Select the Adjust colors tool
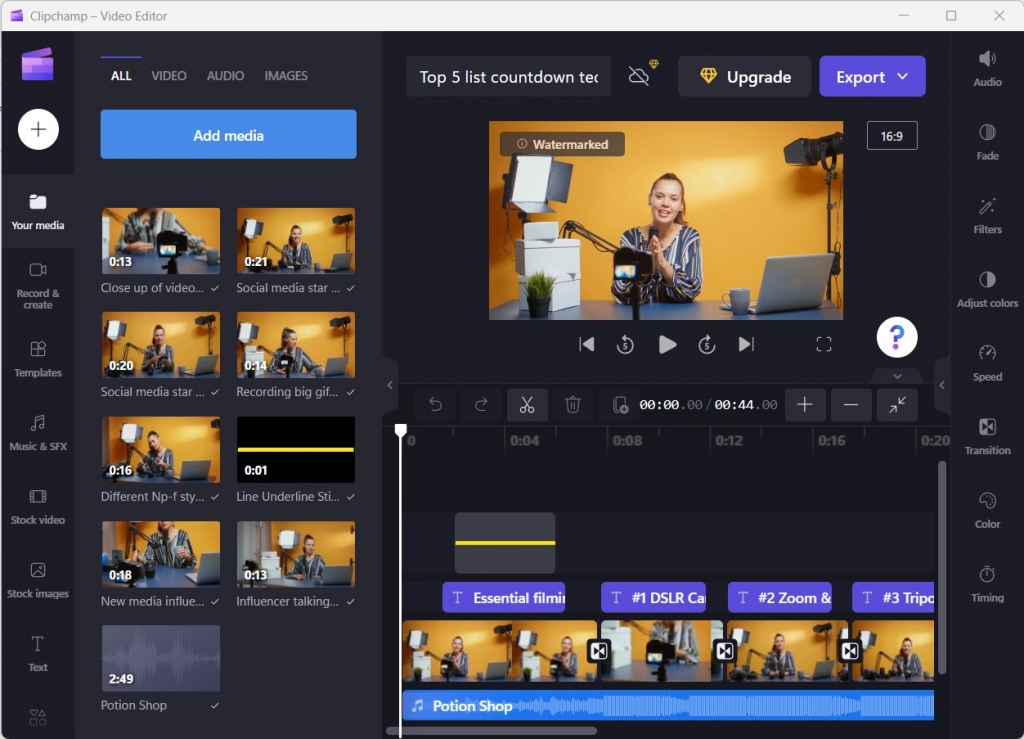 (987, 290)
